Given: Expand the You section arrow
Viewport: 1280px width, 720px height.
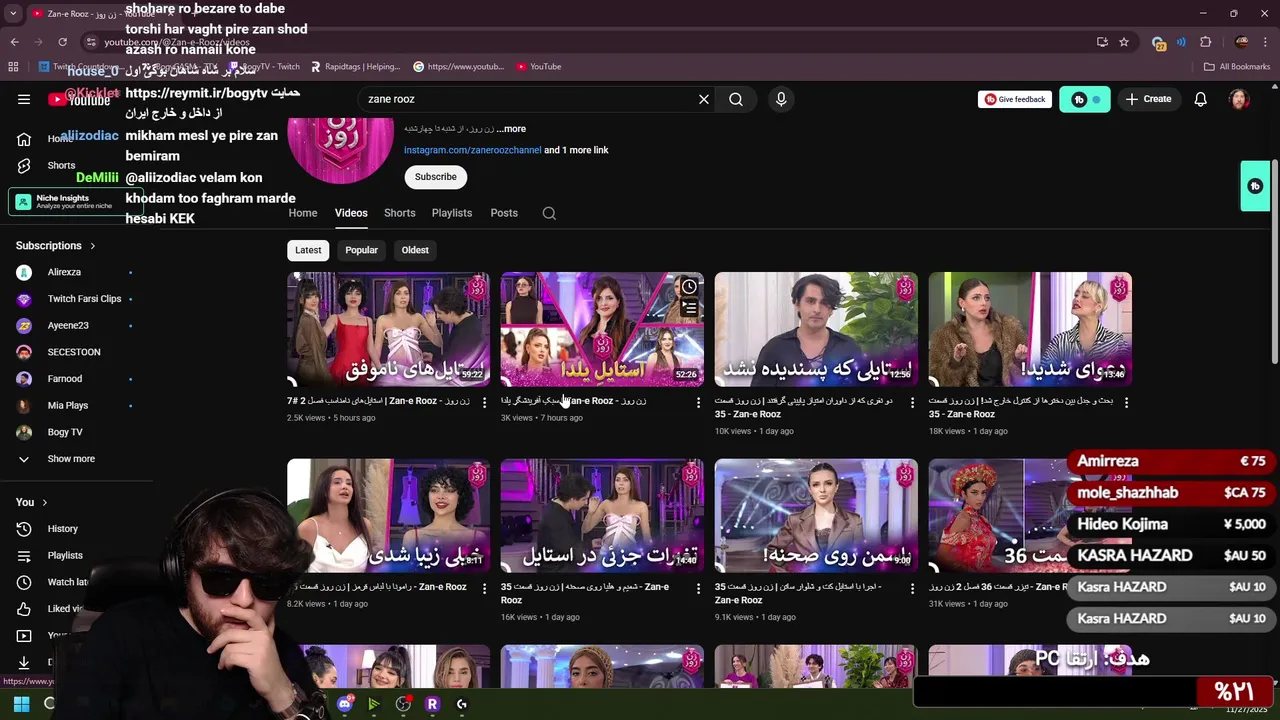Looking at the screenshot, I should [44, 502].
